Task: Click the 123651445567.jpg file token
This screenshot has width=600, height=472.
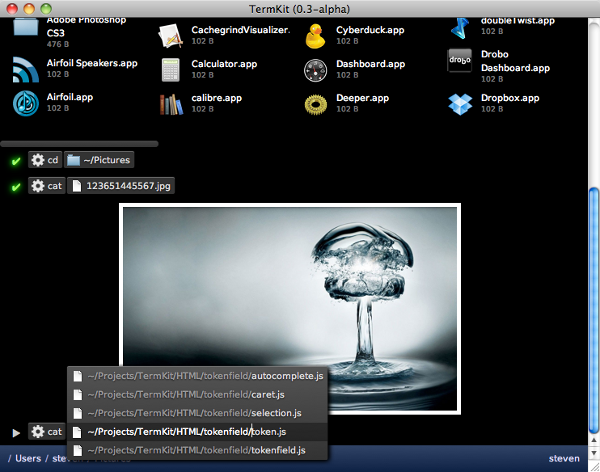Action: click(121, 186)
